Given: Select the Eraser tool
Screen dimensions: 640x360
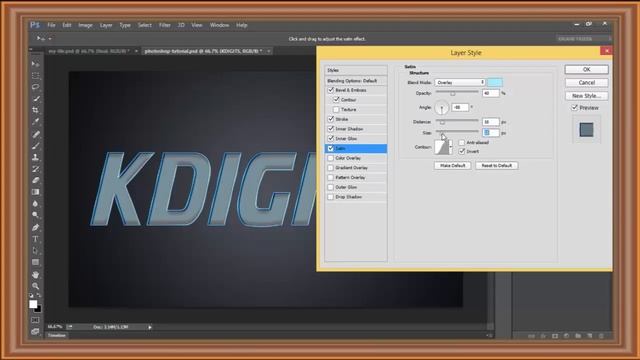Looking at the screenshot, I should tap(36, 180).
